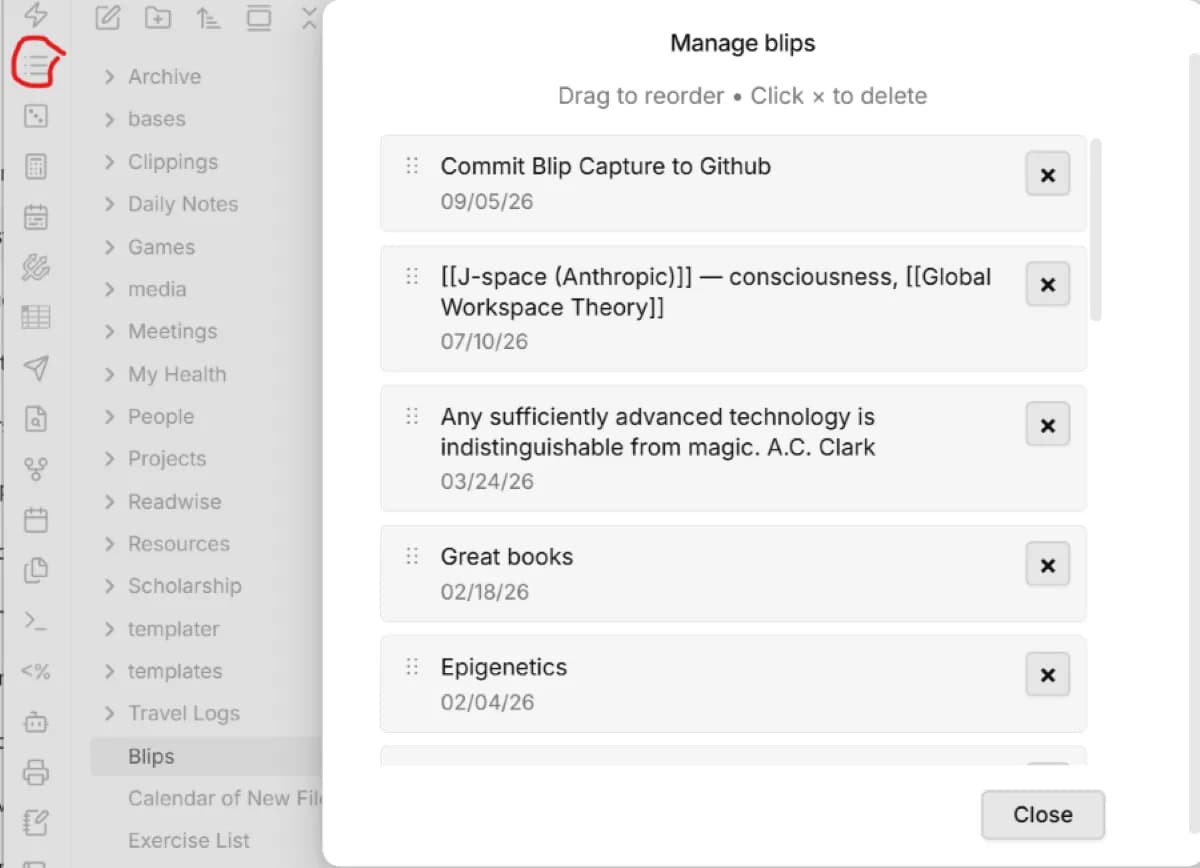This screenshot has width=1200, height=868.
Task: Open the terminal command prompt icon in the ribbon
Action: coord(36,621)
